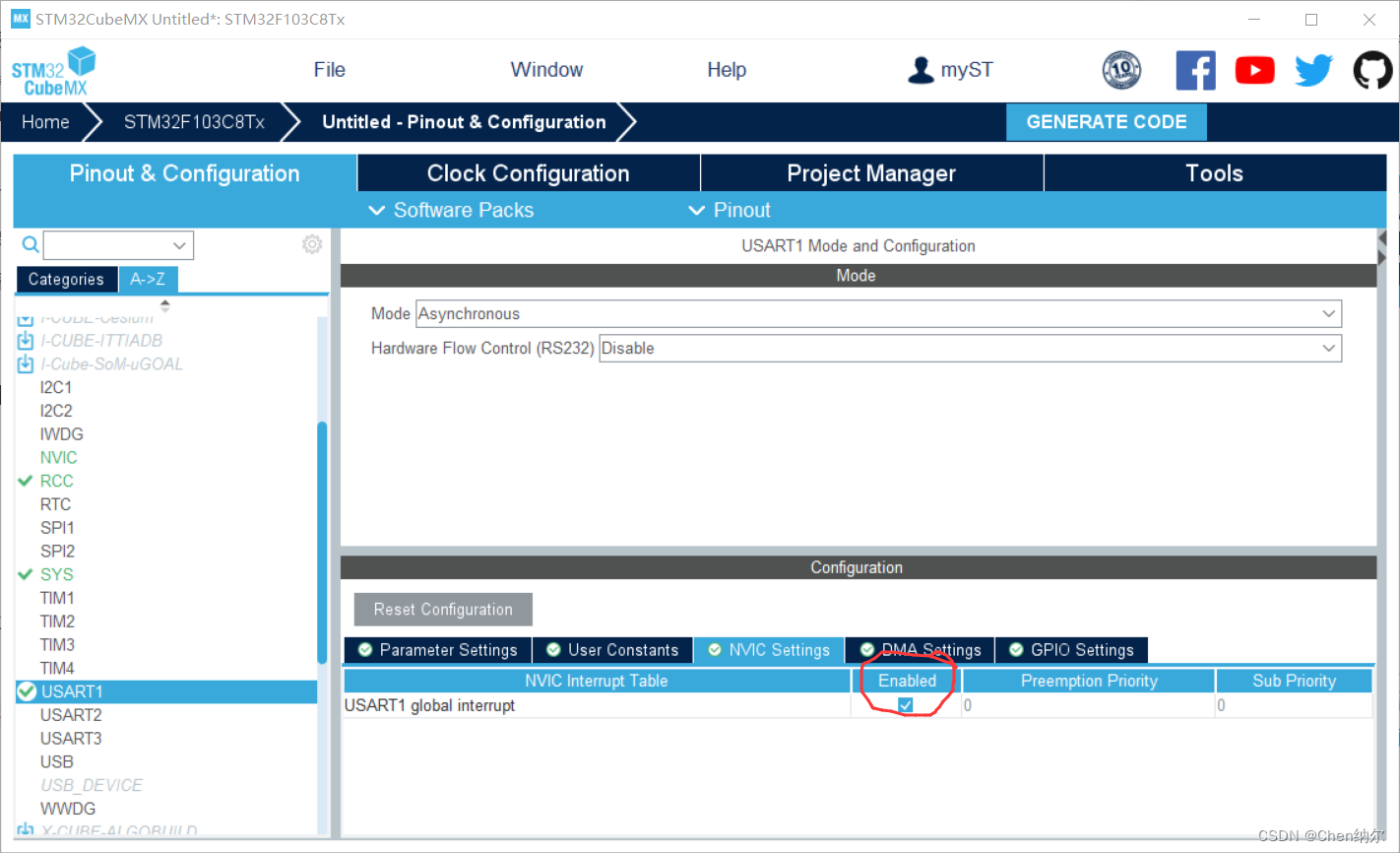This screenshot has height=853, width=1400.
Task: Select WWDG in peripheral list
Action: click(68, 809)
